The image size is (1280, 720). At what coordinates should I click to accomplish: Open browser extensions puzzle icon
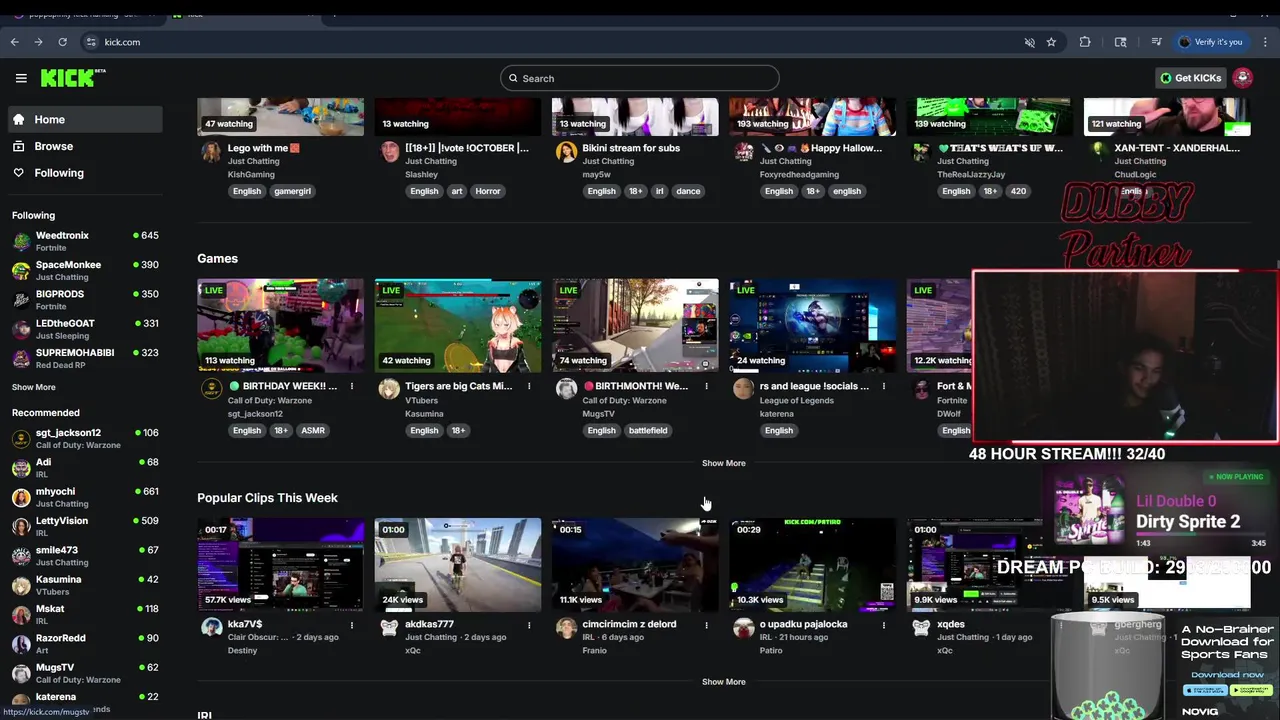(1085, 42)
